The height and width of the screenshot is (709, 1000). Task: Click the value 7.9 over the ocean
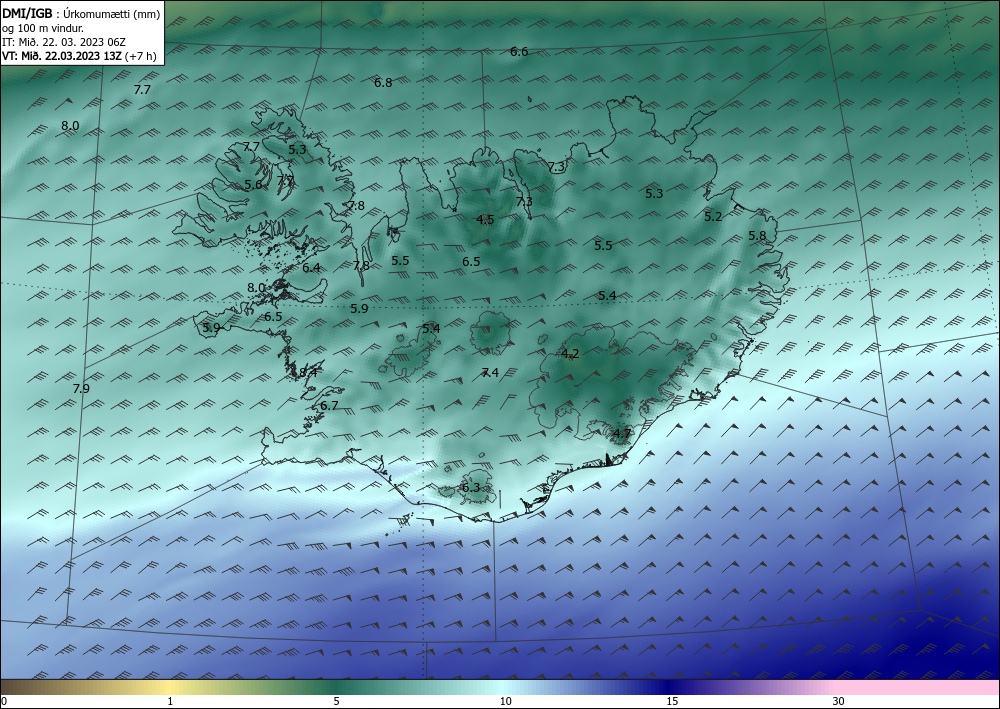81,388
